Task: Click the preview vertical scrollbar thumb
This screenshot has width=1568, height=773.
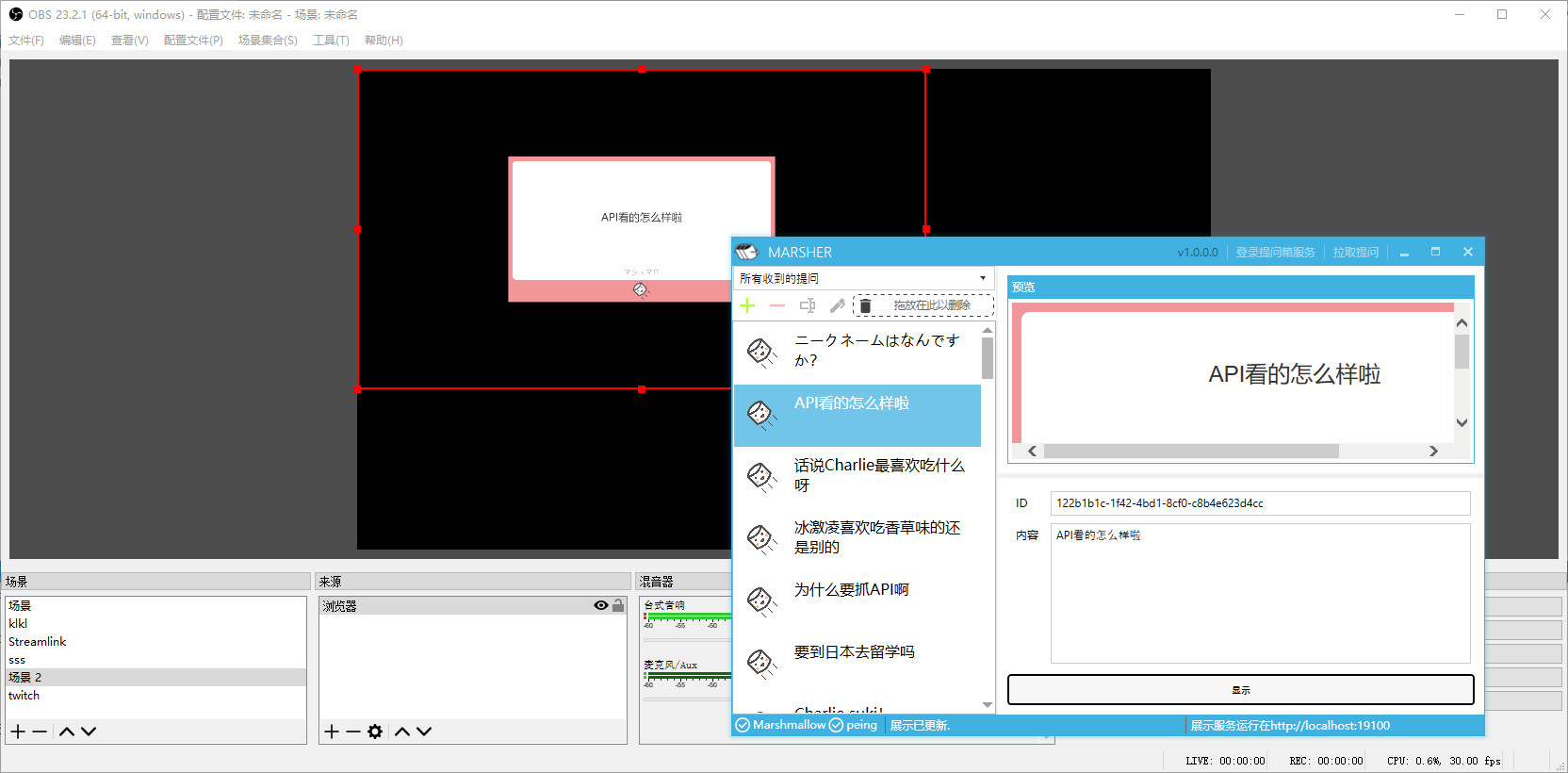Action: [1462, 352]
